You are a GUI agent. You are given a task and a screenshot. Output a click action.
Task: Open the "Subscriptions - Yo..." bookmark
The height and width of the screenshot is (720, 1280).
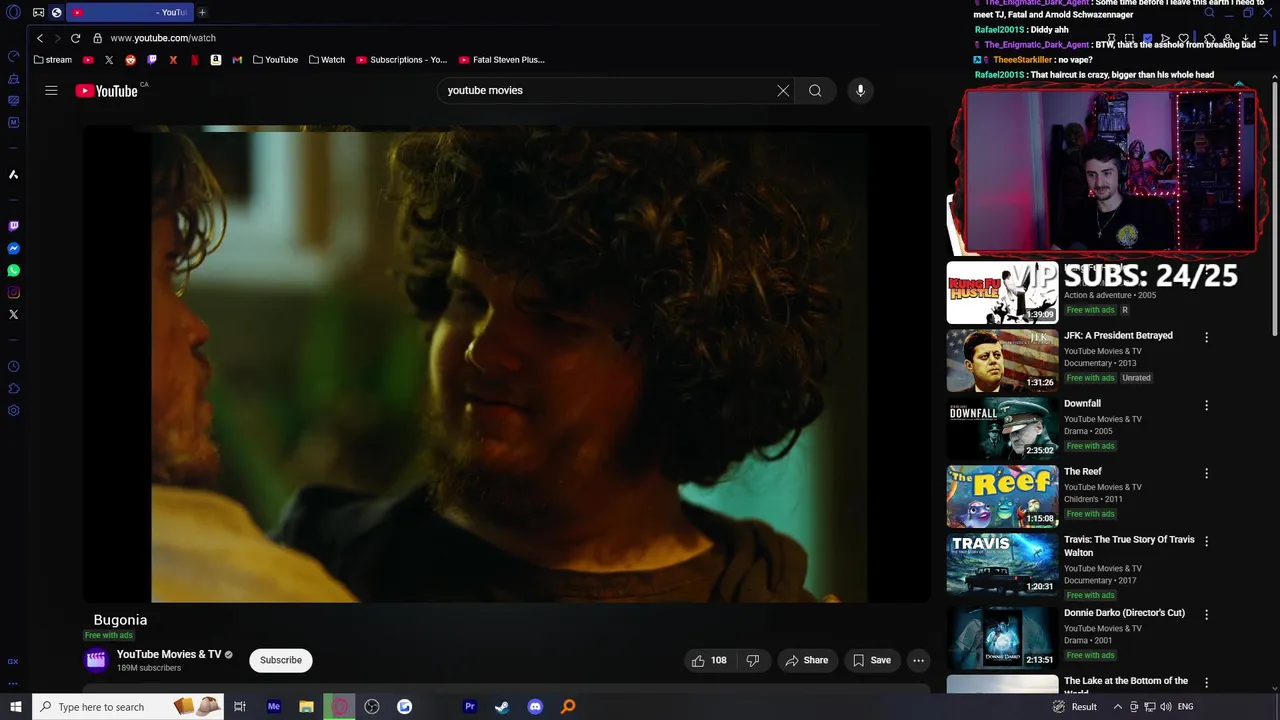402,60
